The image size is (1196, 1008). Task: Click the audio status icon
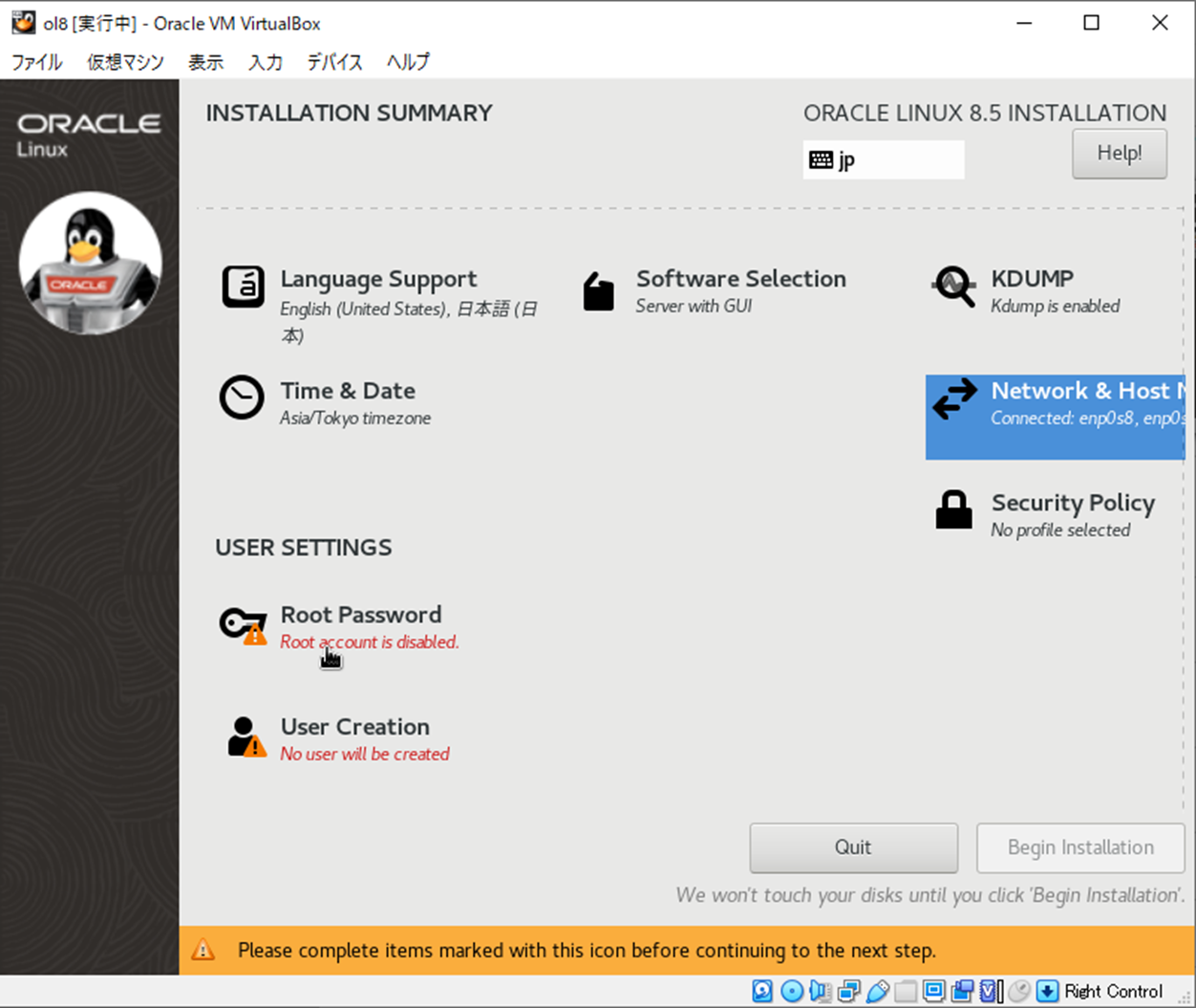(820, 991)
